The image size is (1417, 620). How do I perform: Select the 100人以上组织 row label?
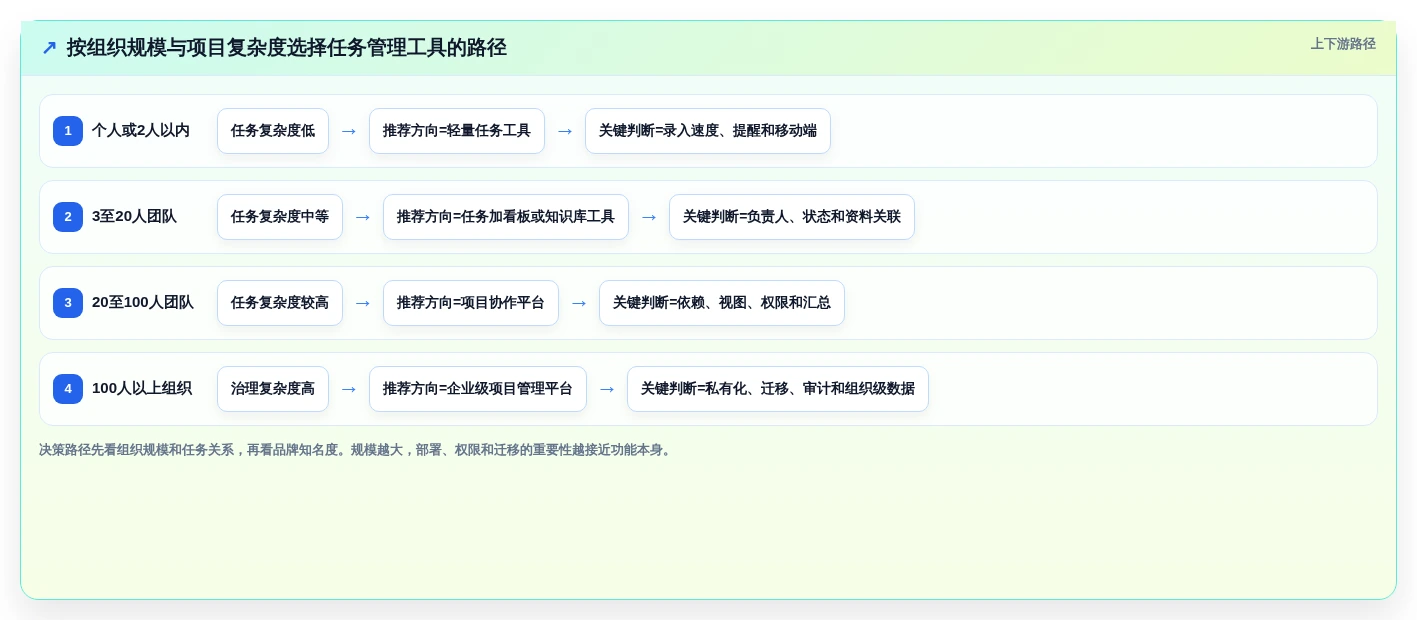click(142, 389)
